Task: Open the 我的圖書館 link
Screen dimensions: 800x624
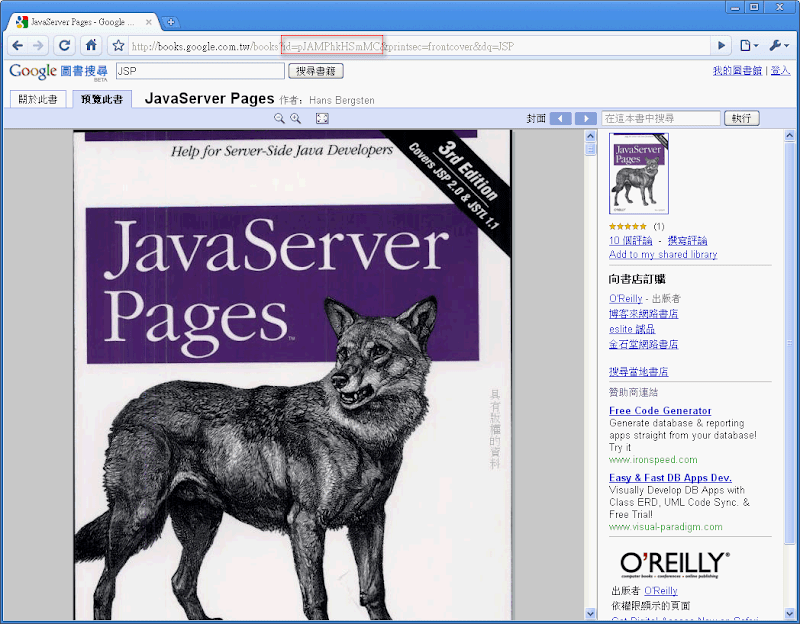Action: pyautogui.click(x=737, y=70)
